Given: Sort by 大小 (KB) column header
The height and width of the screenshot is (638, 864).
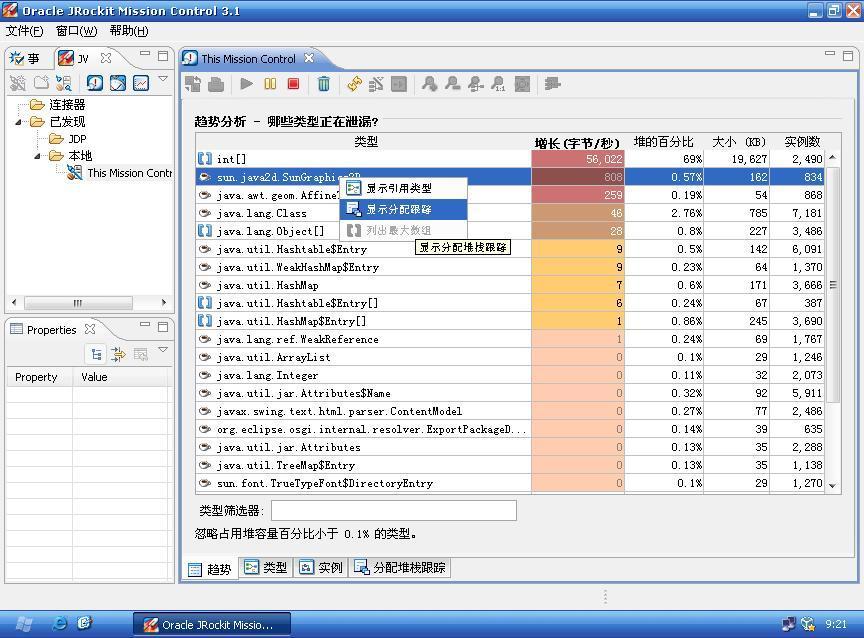Looking at the screenshot, I should coord(738,142).
